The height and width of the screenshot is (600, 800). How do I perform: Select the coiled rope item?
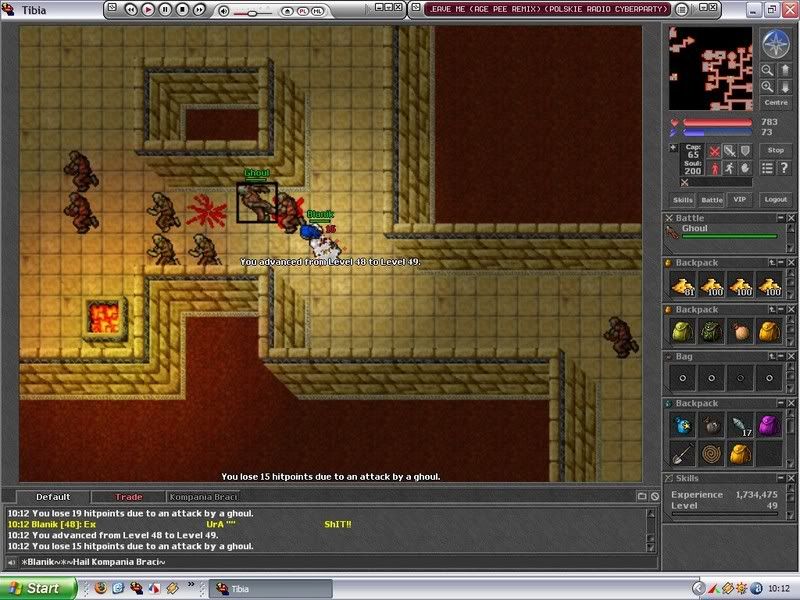(711, 454)
